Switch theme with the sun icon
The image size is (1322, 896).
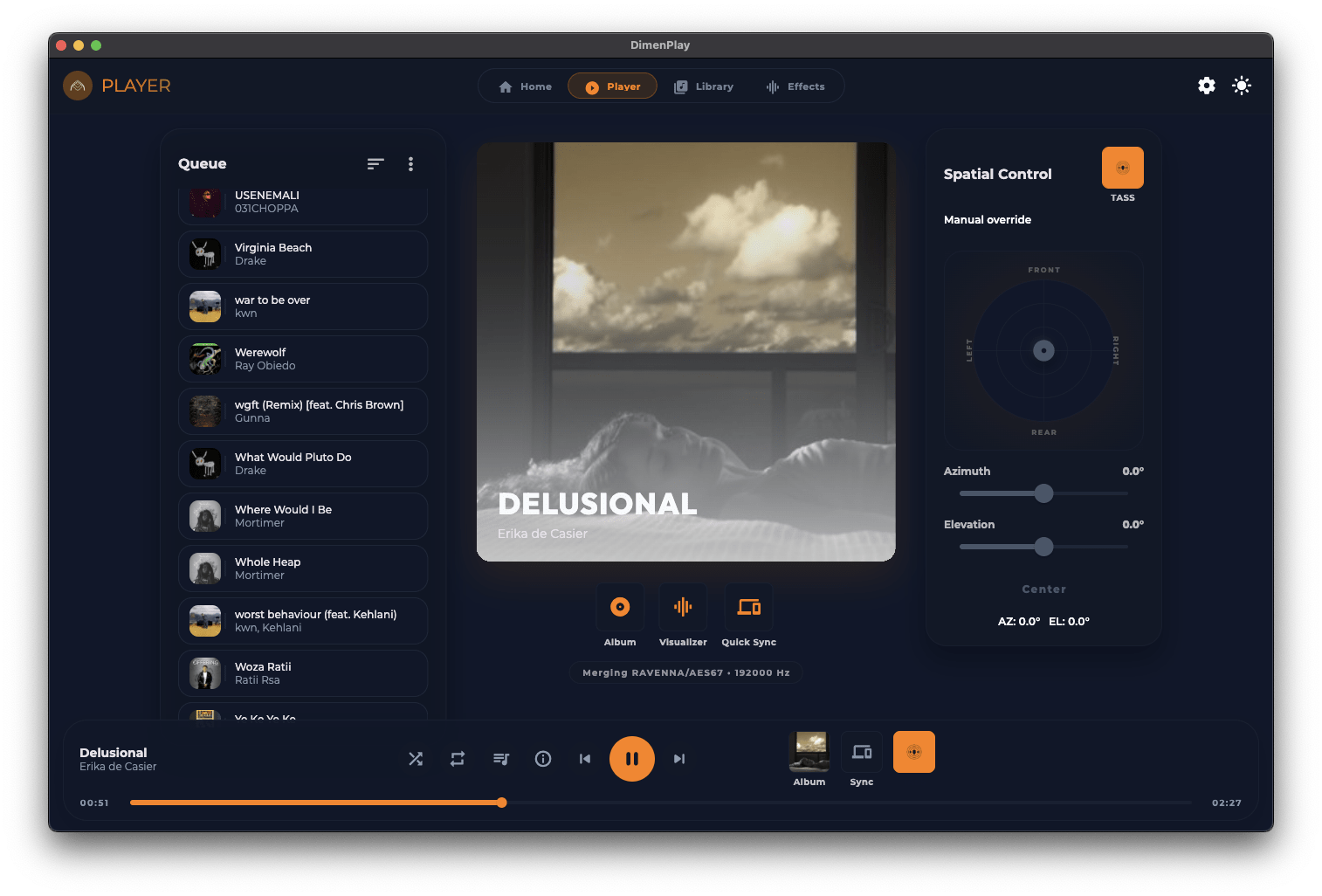(x=1242, y=86)
